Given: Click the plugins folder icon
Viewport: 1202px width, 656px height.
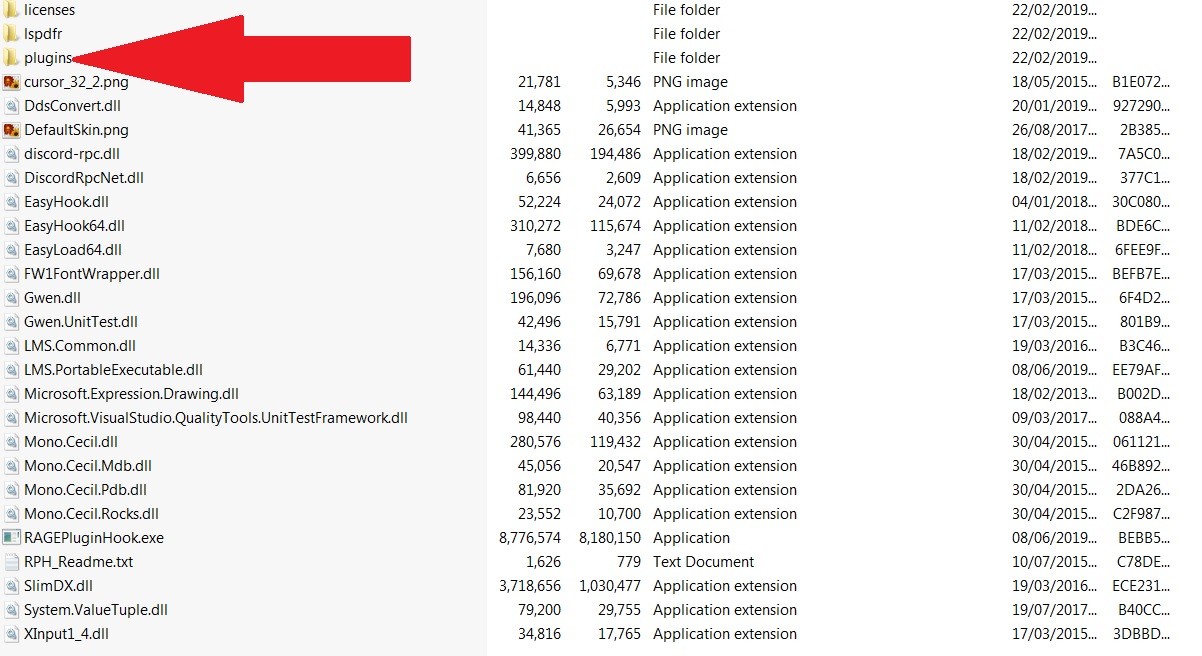Looking at the screenshot, I should pyautogui.click(x=11, y=58).
